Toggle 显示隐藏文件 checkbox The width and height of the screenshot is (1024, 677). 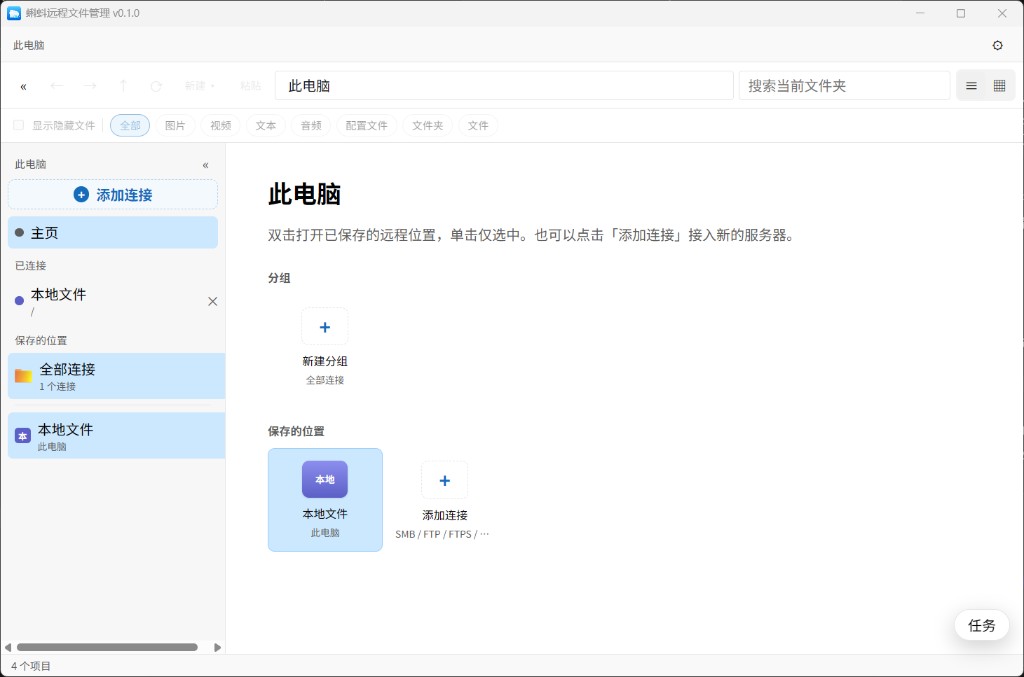[x=19, y=125]
